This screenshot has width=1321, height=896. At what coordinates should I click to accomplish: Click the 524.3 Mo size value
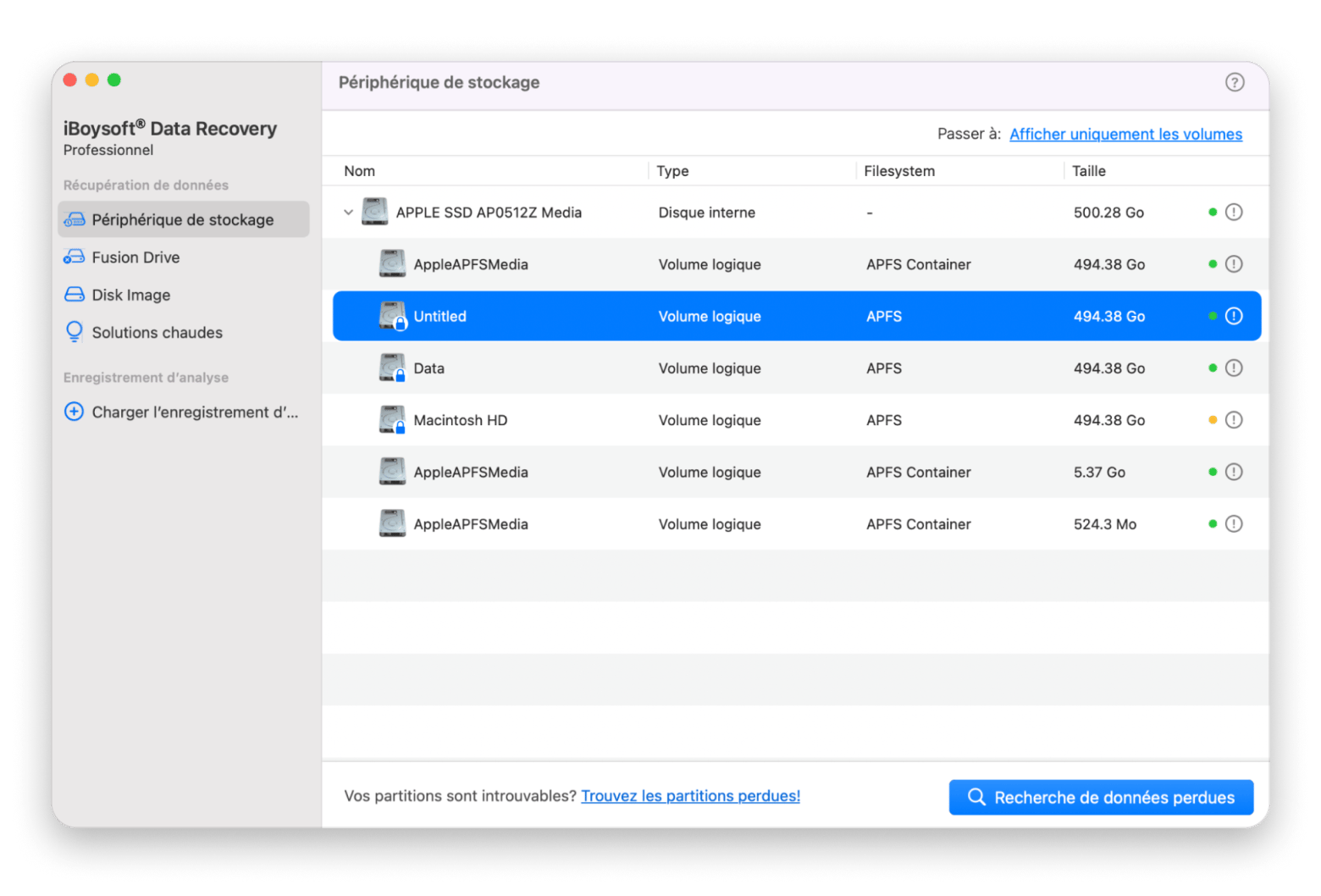(x=1105, y=524)
